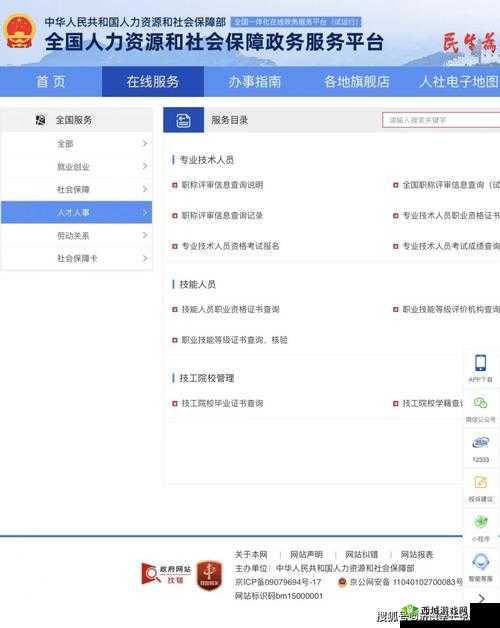This screenshot has width=500, height=628.
Task: Click 京ICP备09079694号-17 link
Action: tap(278, 582)
